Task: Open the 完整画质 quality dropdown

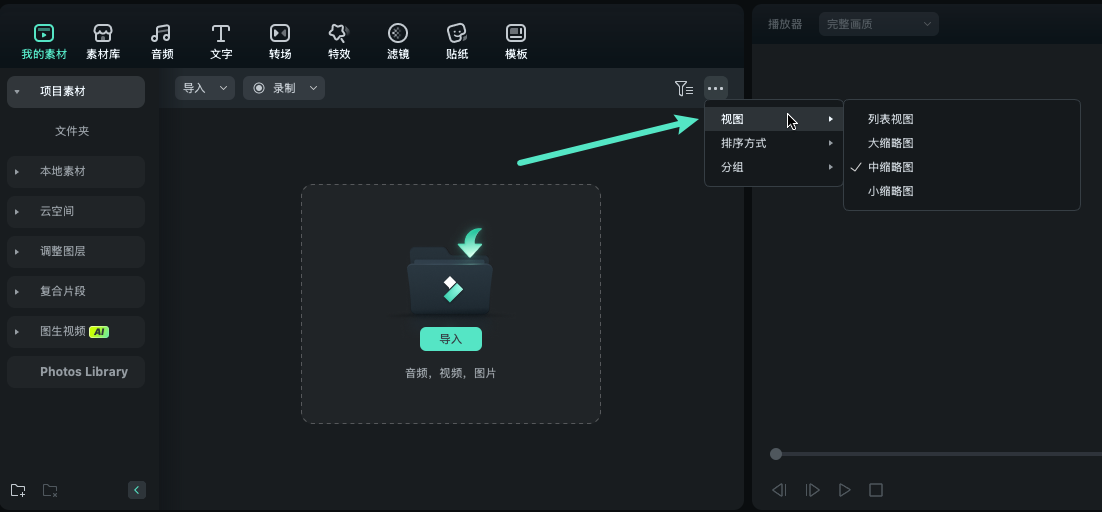Action: point(878,24)
